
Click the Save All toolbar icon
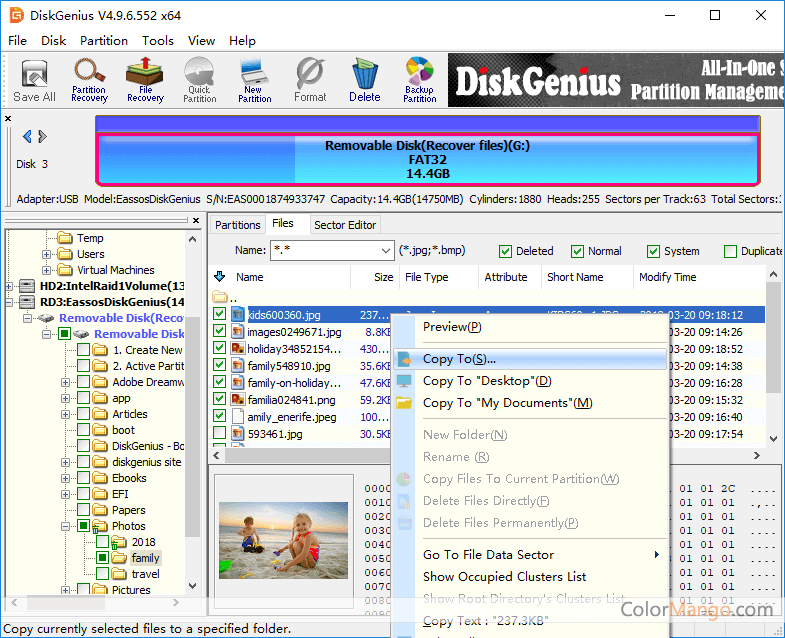pos(34,80)
